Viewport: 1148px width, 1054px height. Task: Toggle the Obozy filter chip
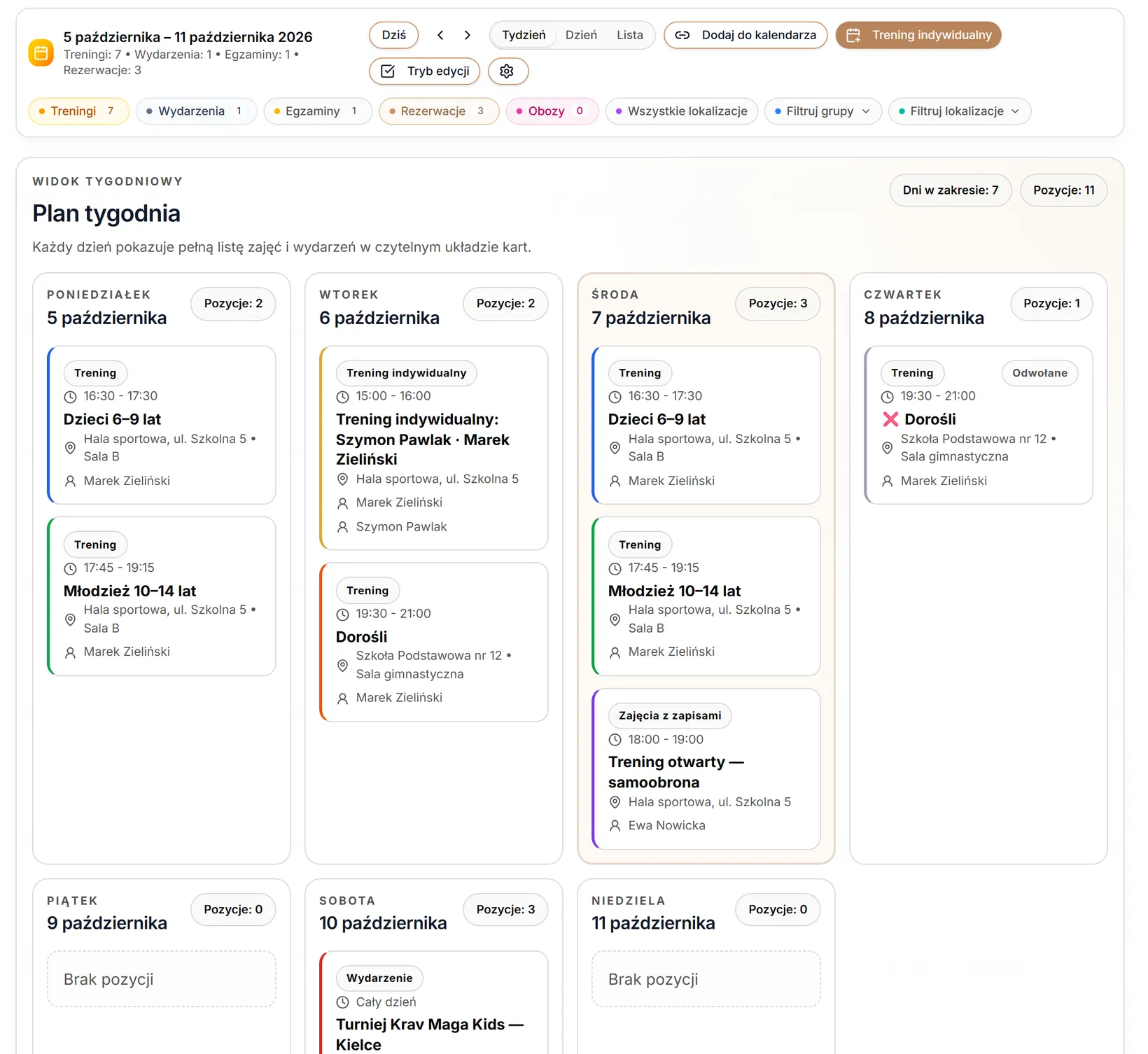[x=552, y=111]
